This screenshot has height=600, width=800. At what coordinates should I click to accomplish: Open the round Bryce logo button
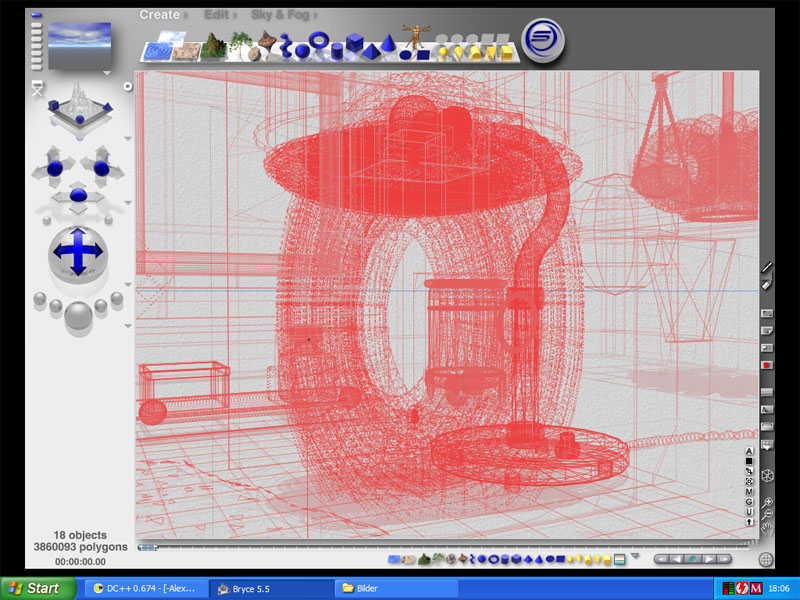543,39
